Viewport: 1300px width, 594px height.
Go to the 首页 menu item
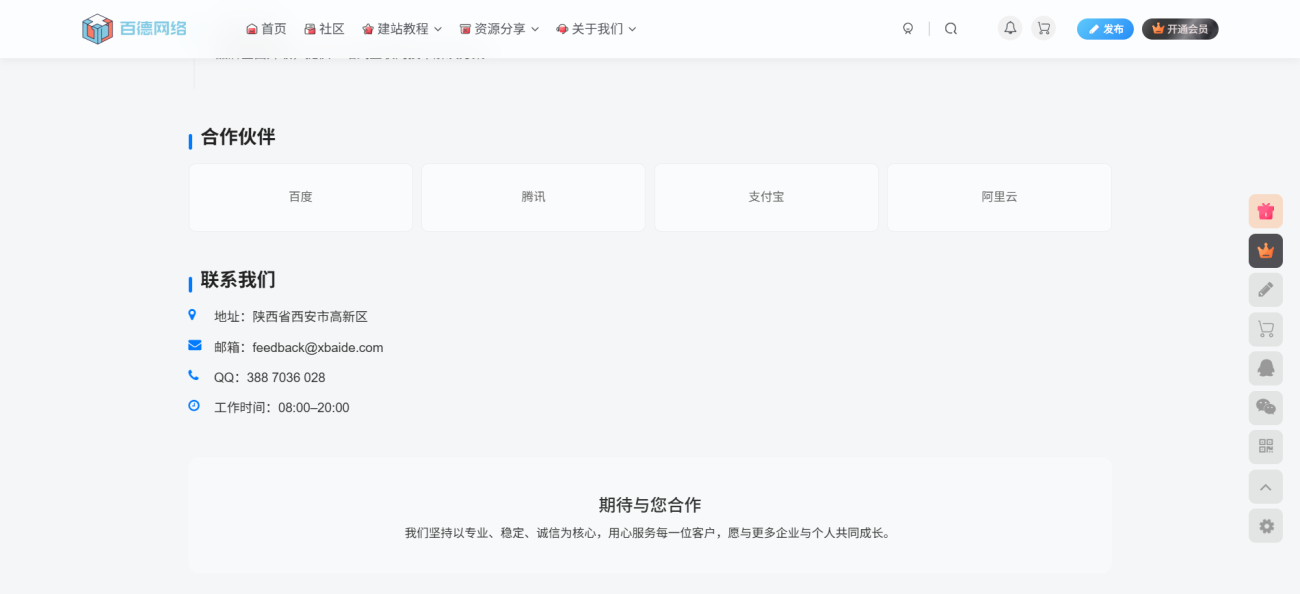266,29
